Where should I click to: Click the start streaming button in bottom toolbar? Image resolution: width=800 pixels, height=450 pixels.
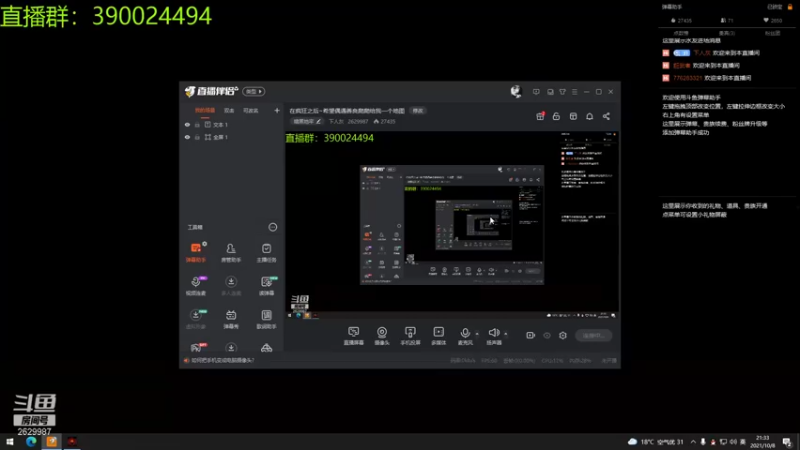click(593, 335)
